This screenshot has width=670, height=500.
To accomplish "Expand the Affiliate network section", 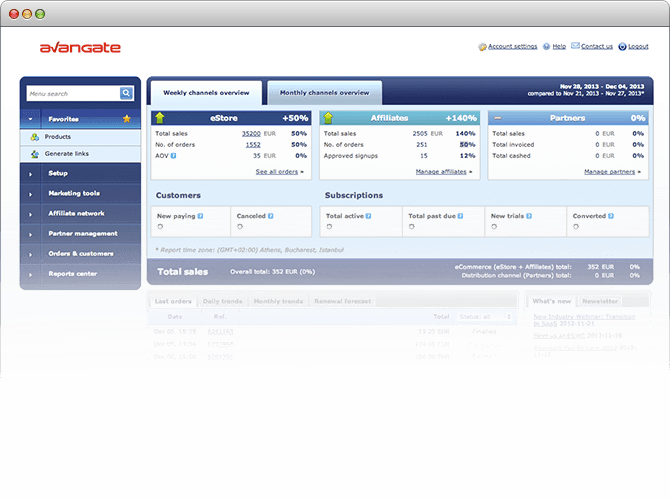I will (30, 214).
